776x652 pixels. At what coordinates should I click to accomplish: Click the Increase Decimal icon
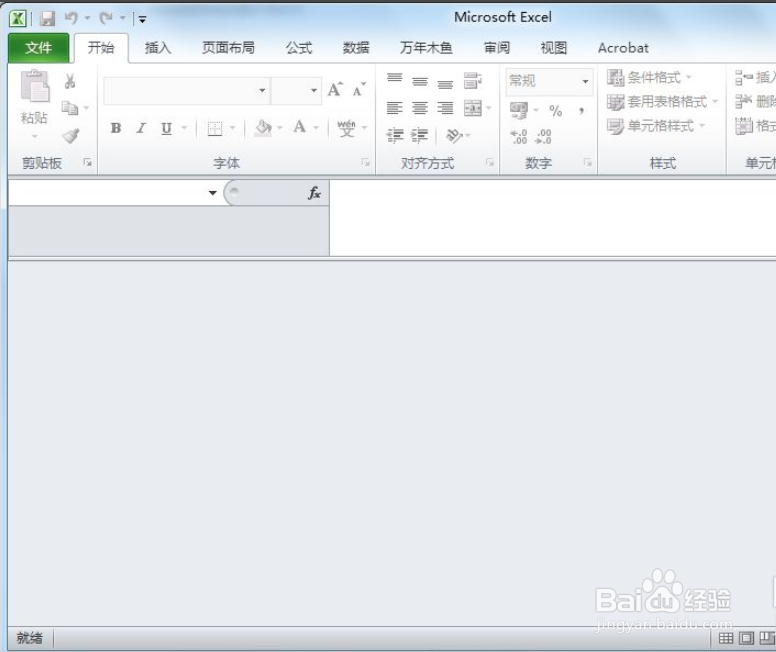coord(519,137)
